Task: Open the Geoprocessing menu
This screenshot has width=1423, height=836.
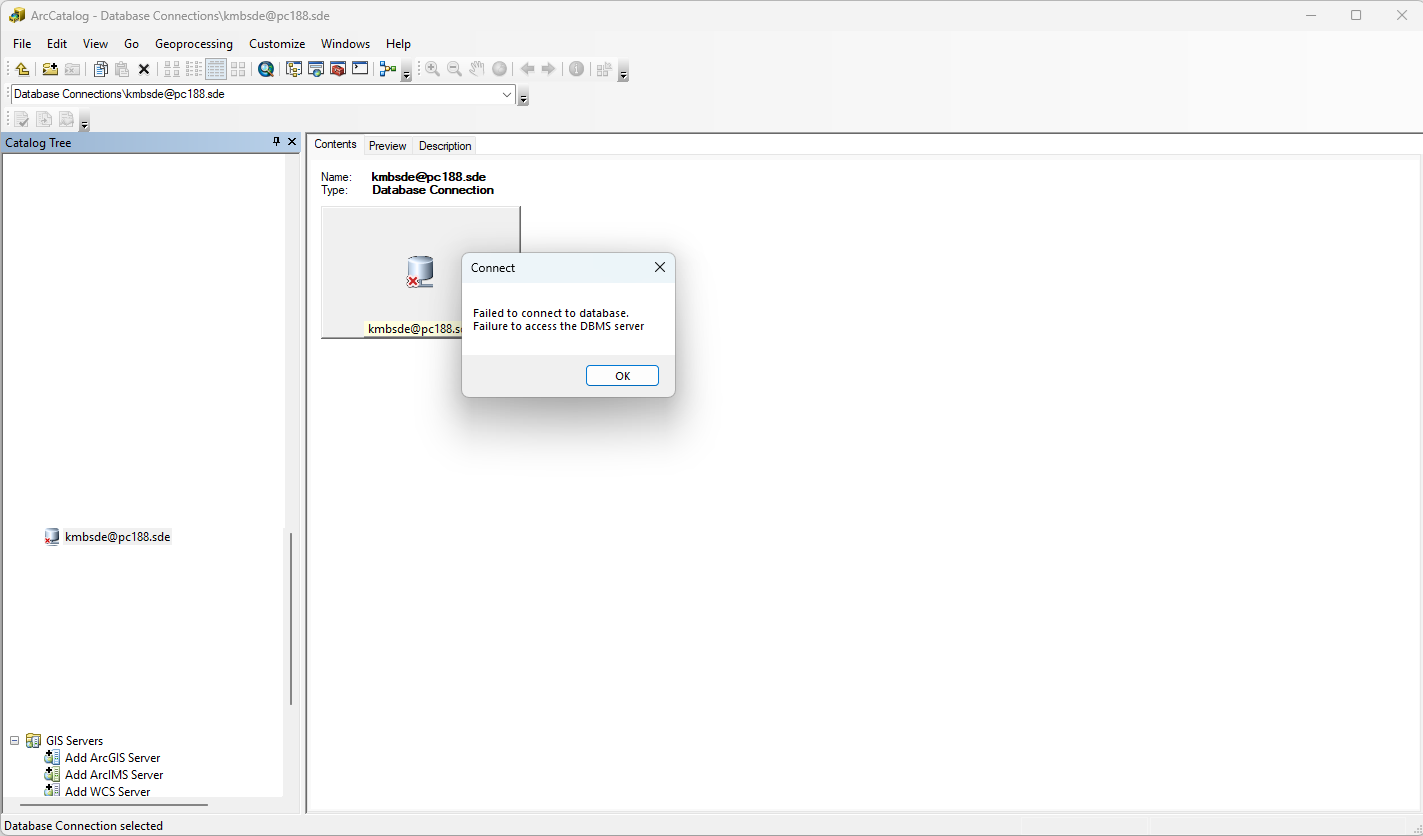Action: pyautogui.click(x=194, y=44)
